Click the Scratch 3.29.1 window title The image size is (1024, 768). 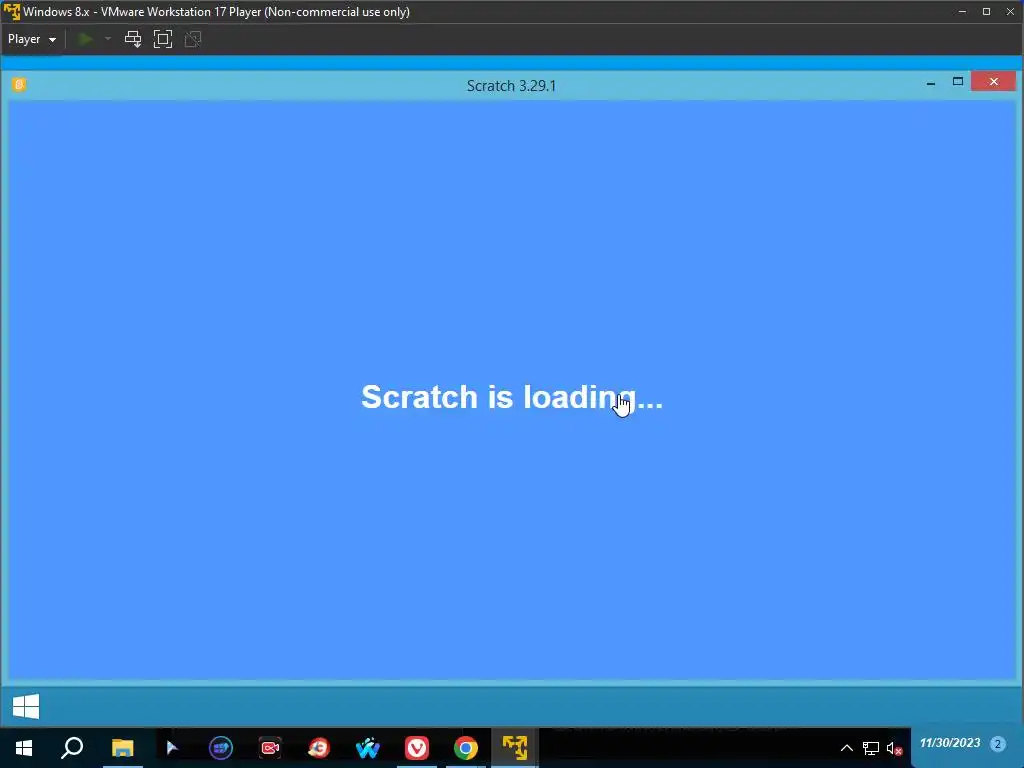(x=511, y=86)
